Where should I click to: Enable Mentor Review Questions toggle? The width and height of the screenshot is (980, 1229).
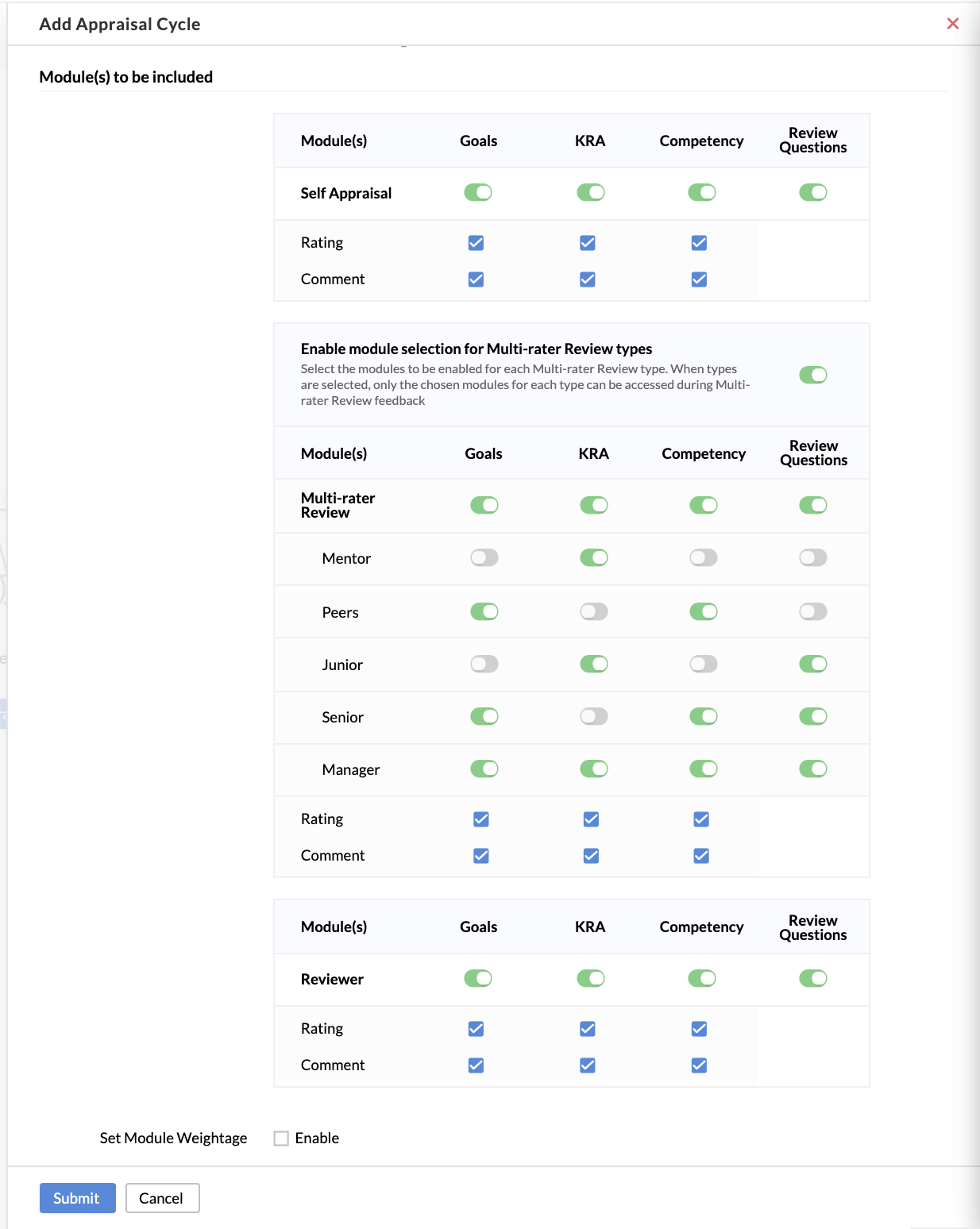(812, 557)
